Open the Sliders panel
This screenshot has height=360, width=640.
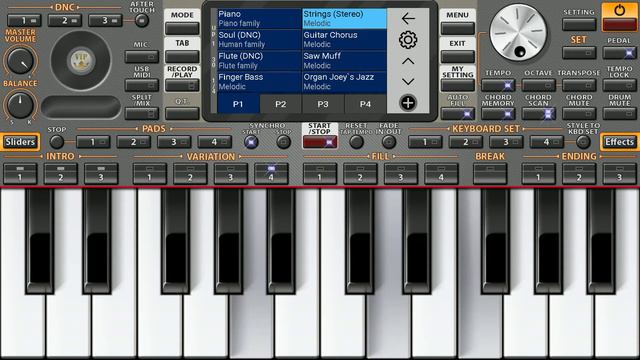(20, 142)
